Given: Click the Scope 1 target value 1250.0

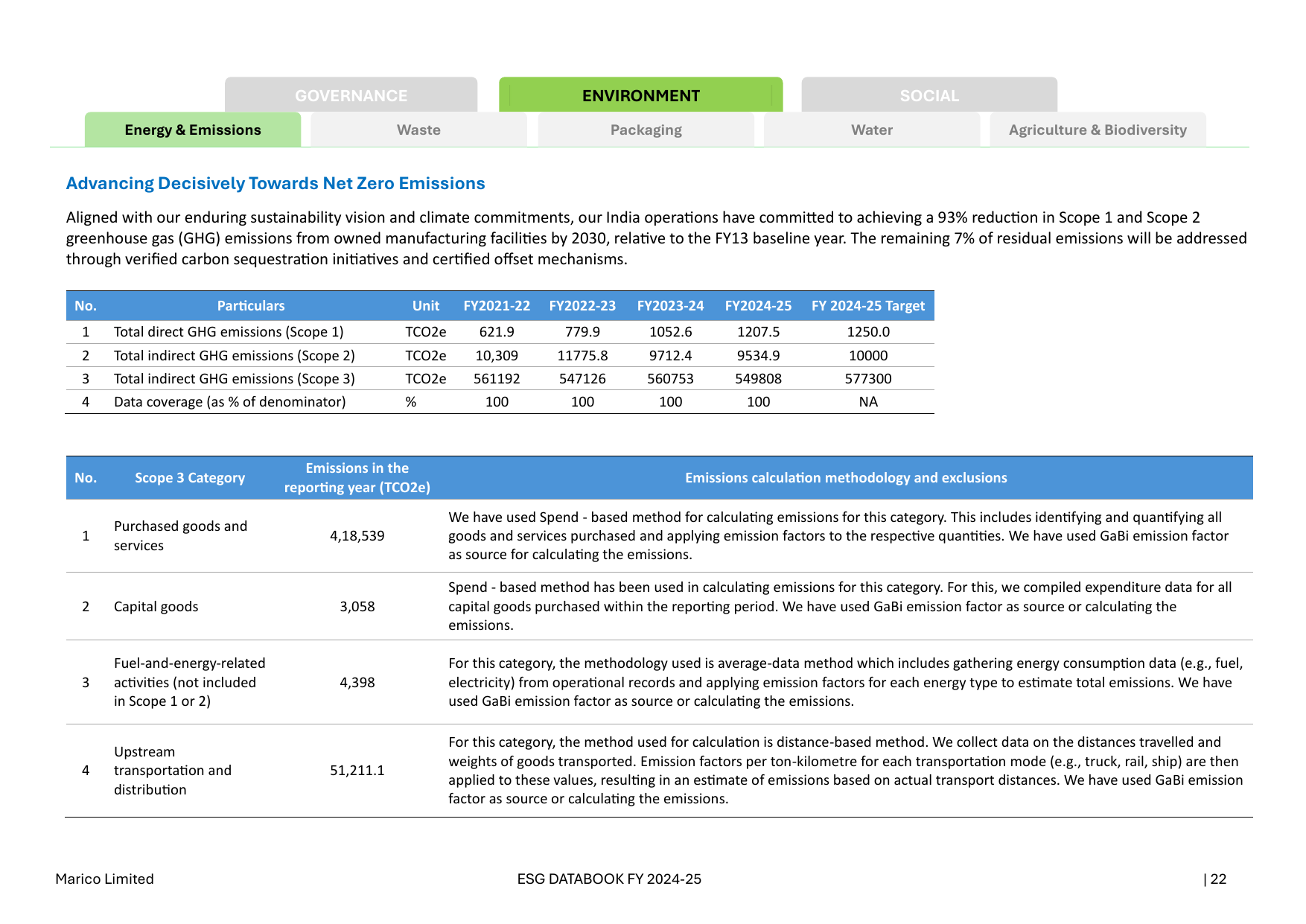Looking at the screenshot, I should point(868,332).
